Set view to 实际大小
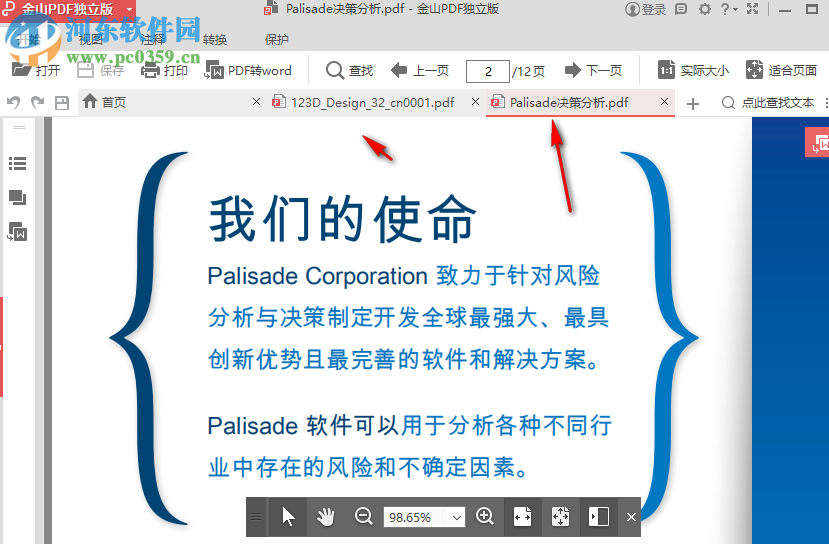 (x=693, y=70)
